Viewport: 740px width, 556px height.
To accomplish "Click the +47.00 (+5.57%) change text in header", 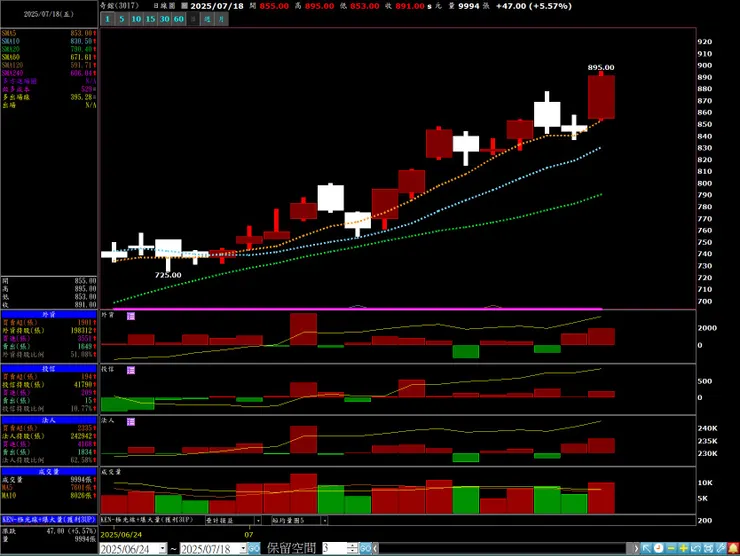I will coord(534,6).
